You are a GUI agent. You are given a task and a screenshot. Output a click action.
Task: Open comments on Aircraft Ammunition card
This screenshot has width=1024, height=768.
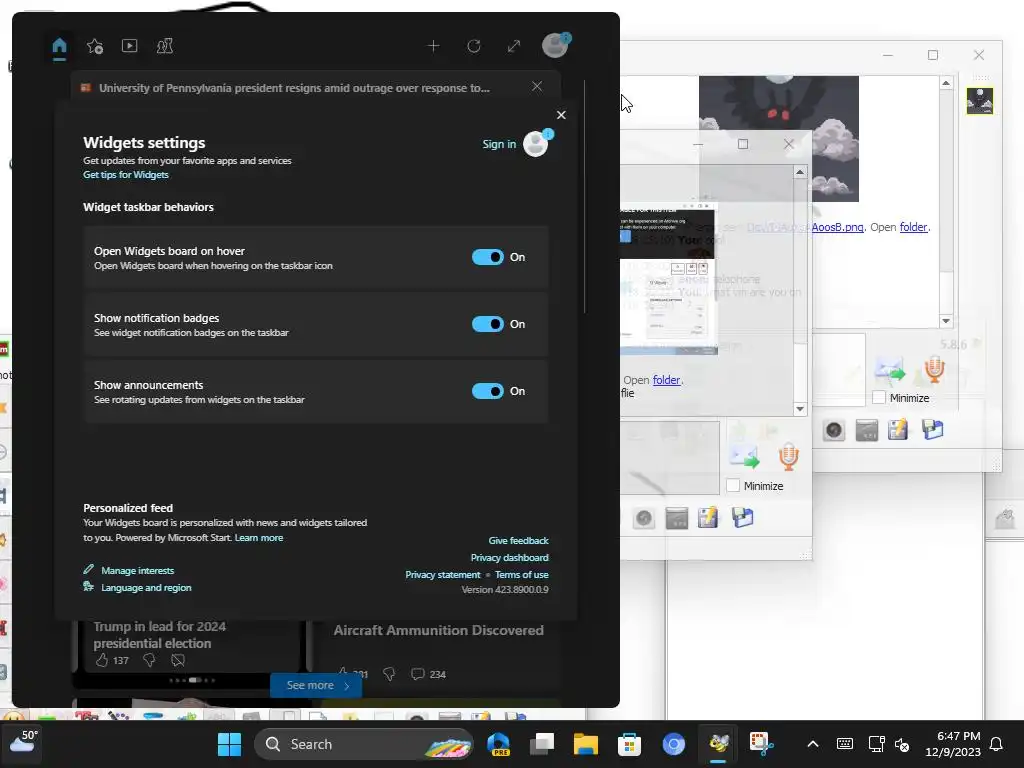point(417,674)
